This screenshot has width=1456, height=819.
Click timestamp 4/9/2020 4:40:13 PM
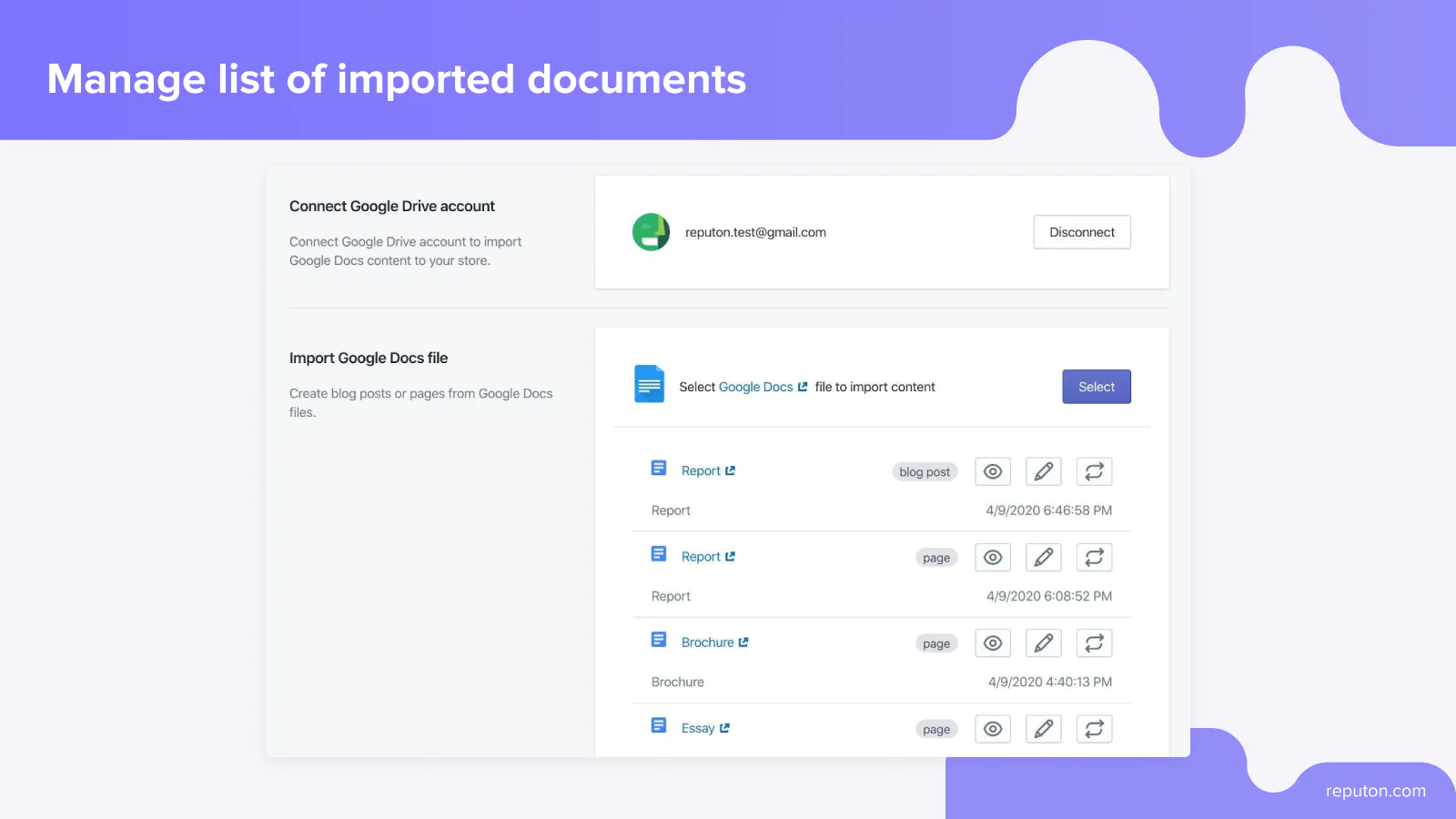pos(1050,682)
